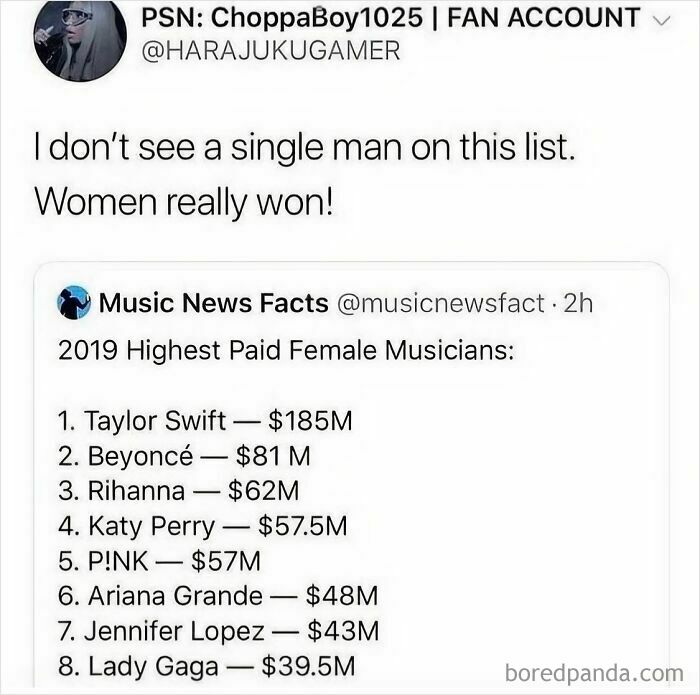The height and width of the screenshot is (695, 700).
Task: Open the @HARAJUKUGAMER handle
Action: click(x=271, y=50)
